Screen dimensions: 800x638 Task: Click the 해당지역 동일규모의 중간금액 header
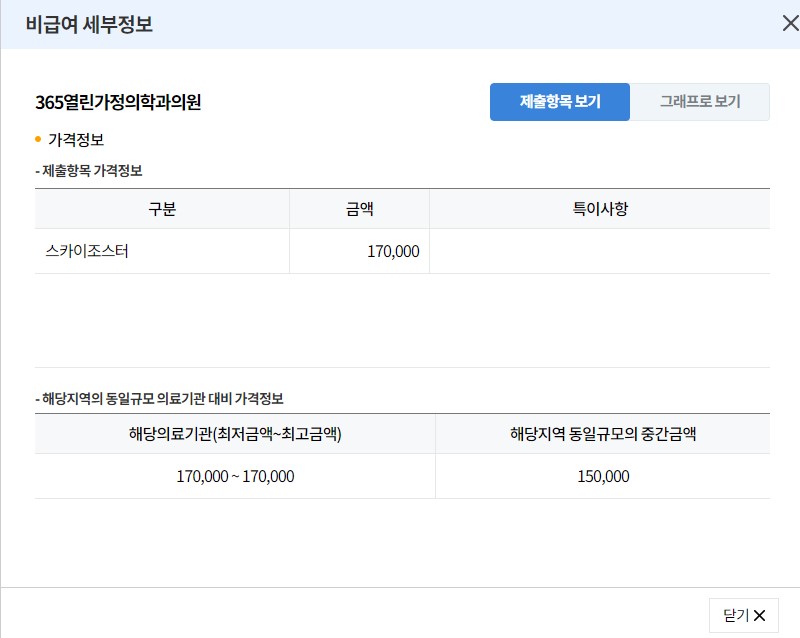(x=603, y=434)
